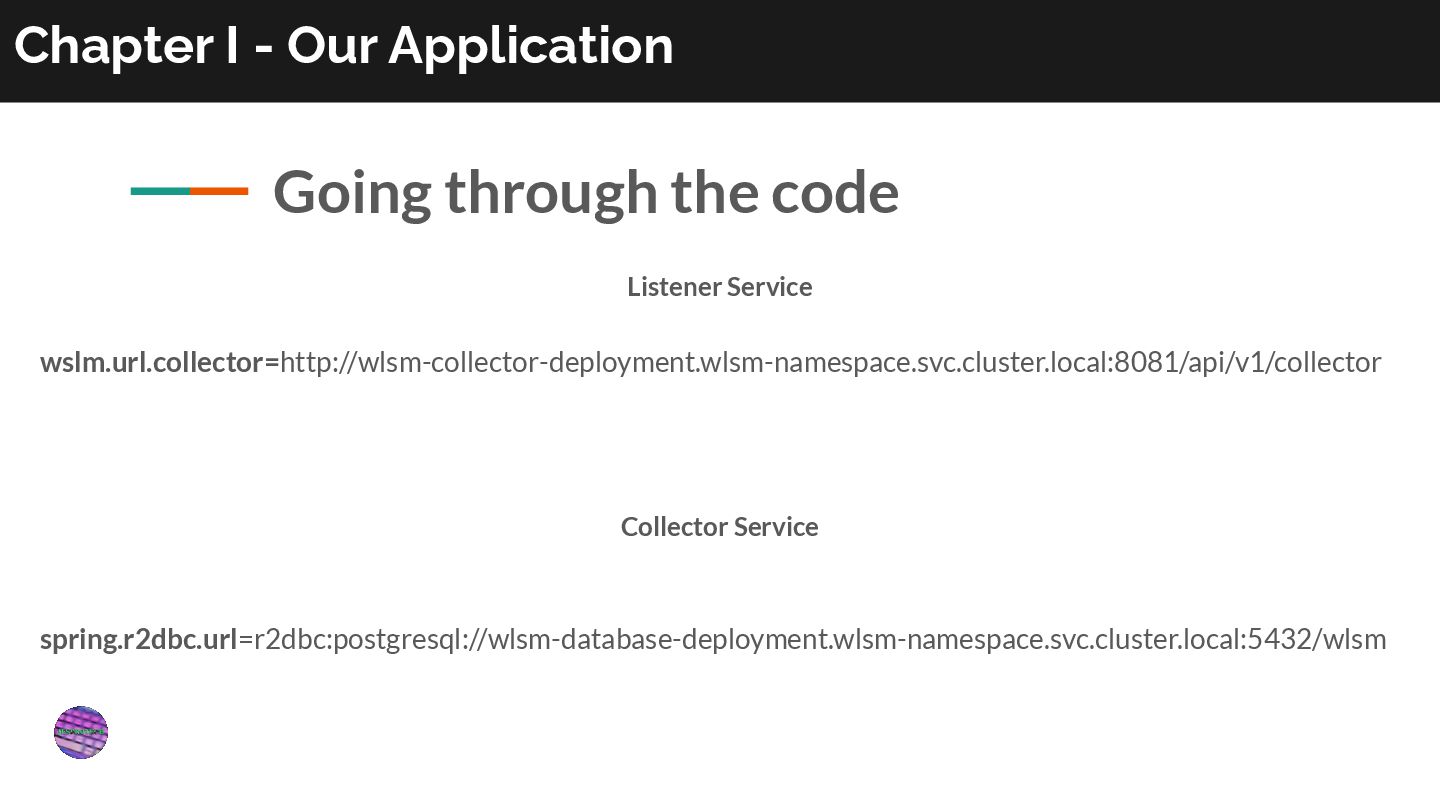Select the 'Going through the code' heading
Screen dimensions: 1440x810
pyautogui.click(x=585, y=191)
